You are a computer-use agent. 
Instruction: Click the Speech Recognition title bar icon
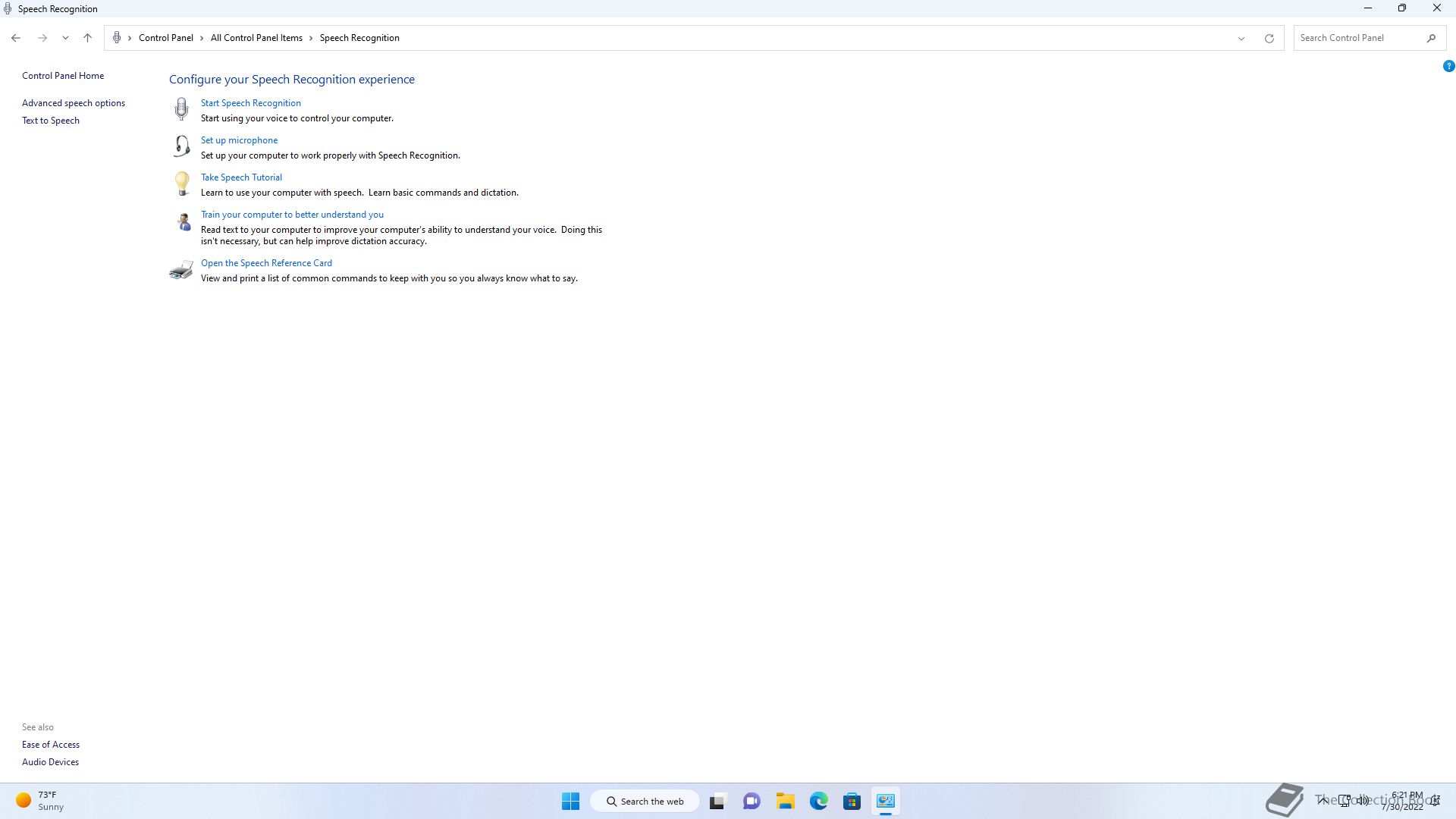(8, 9)
